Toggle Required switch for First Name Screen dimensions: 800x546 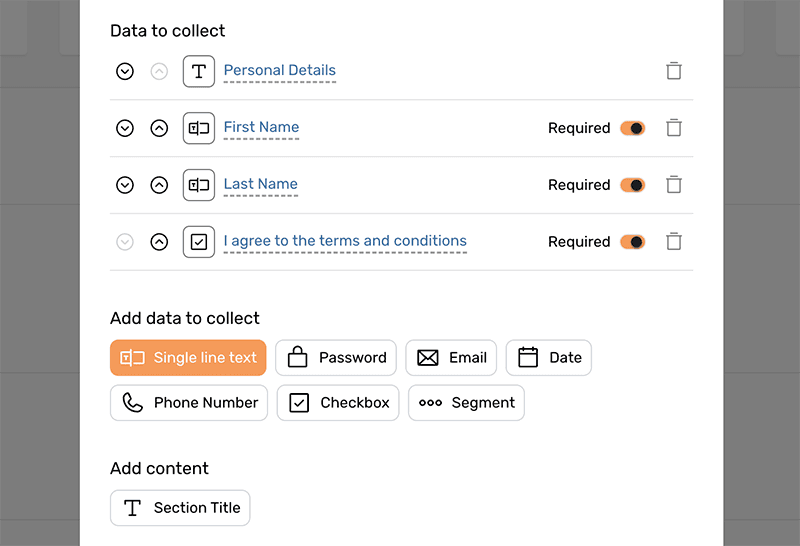tap(632, 128)
